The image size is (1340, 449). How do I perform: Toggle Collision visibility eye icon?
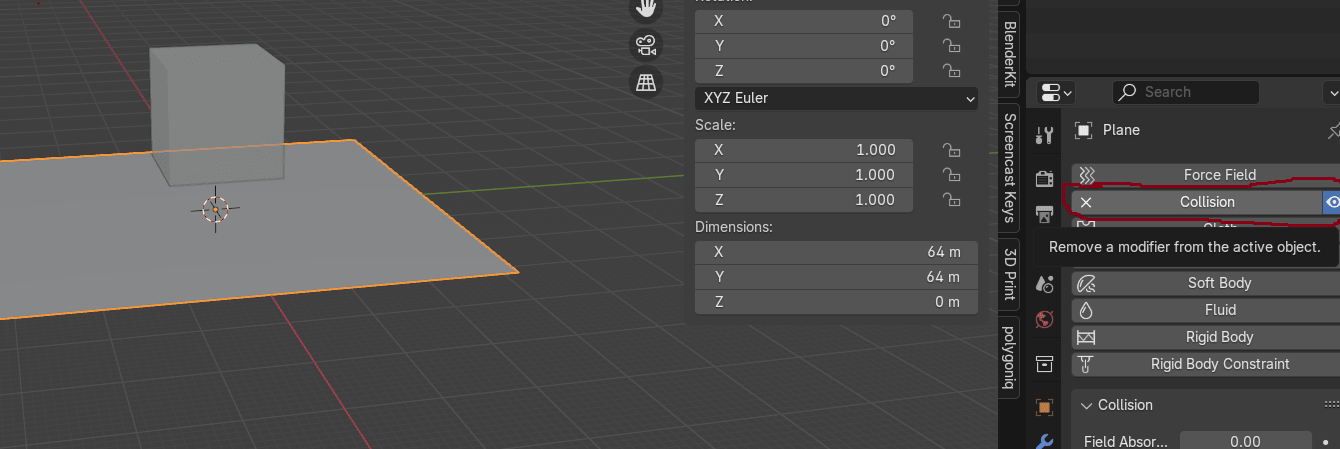coord(1332,202)
